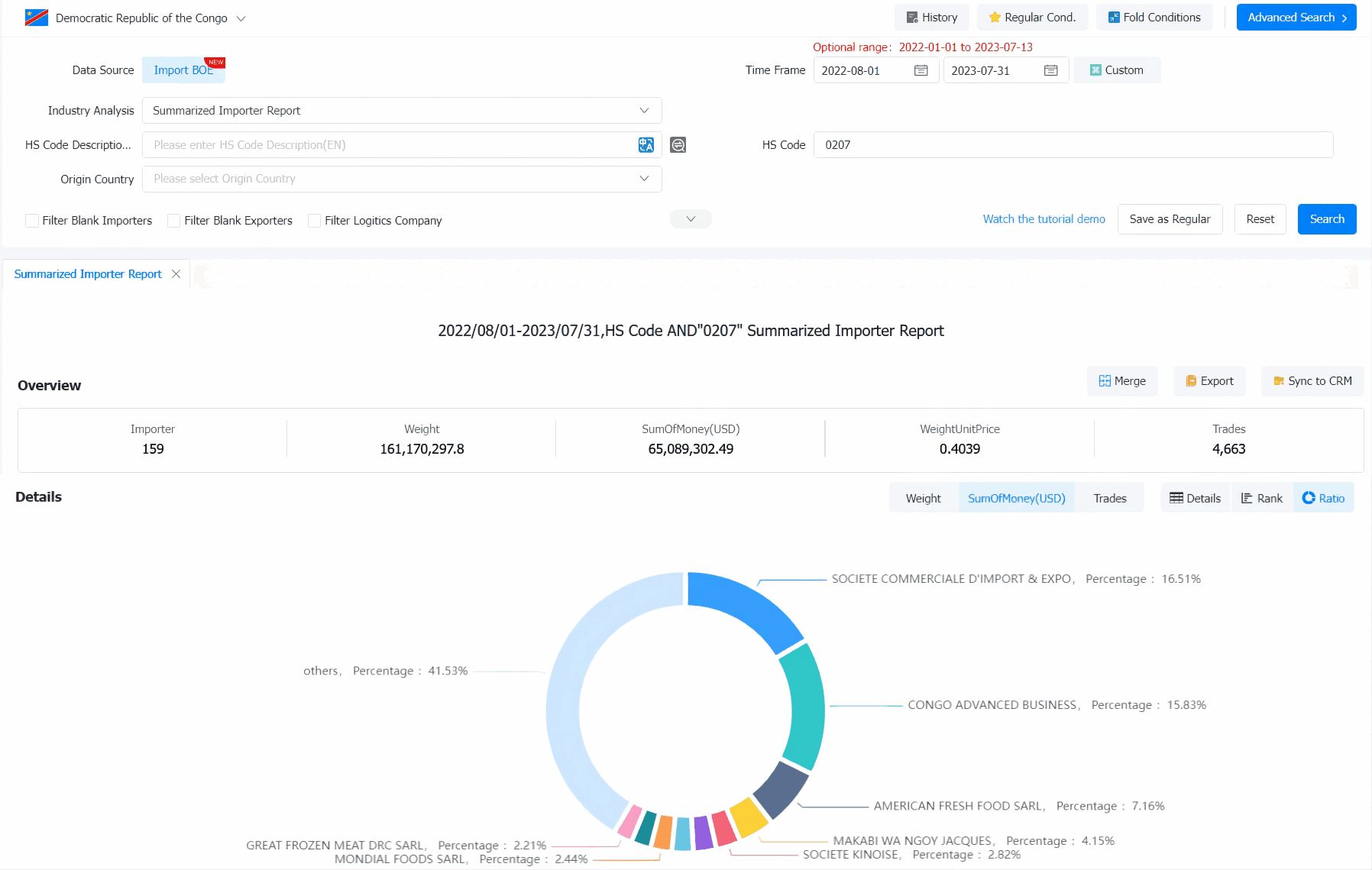Click the WeightUnitPrice value 0.4039

(x=959, y=449)
